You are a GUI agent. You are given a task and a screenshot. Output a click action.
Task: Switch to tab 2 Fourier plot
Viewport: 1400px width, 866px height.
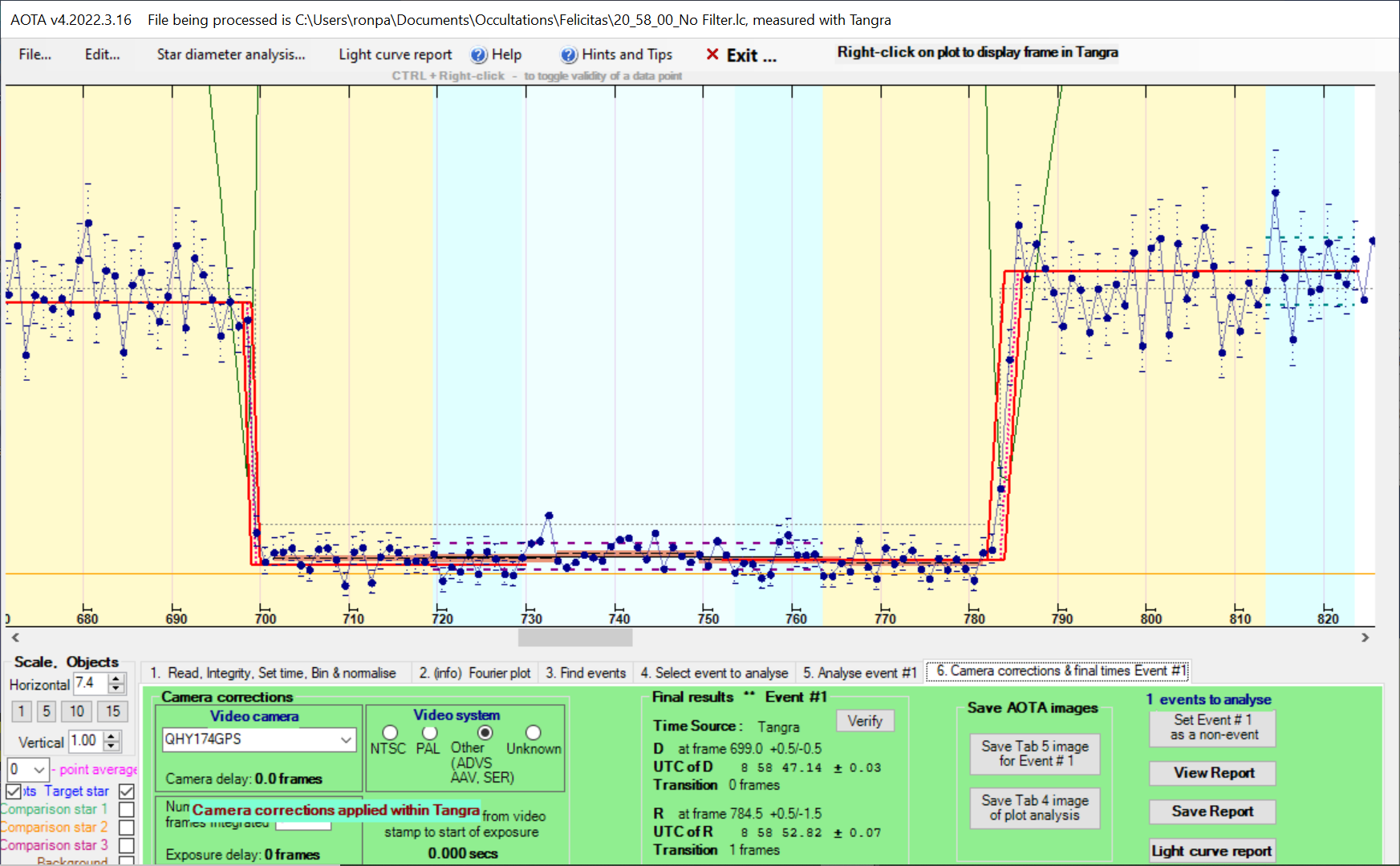click(475, 673)
